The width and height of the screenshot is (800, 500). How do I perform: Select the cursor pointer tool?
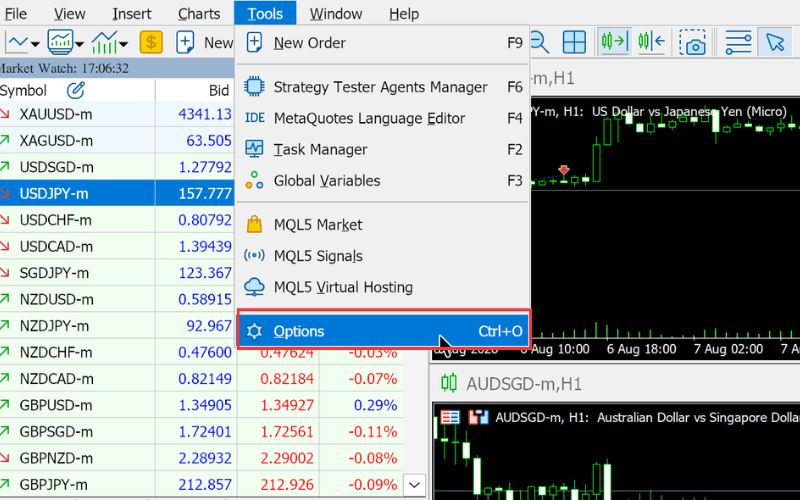point(774,42)
